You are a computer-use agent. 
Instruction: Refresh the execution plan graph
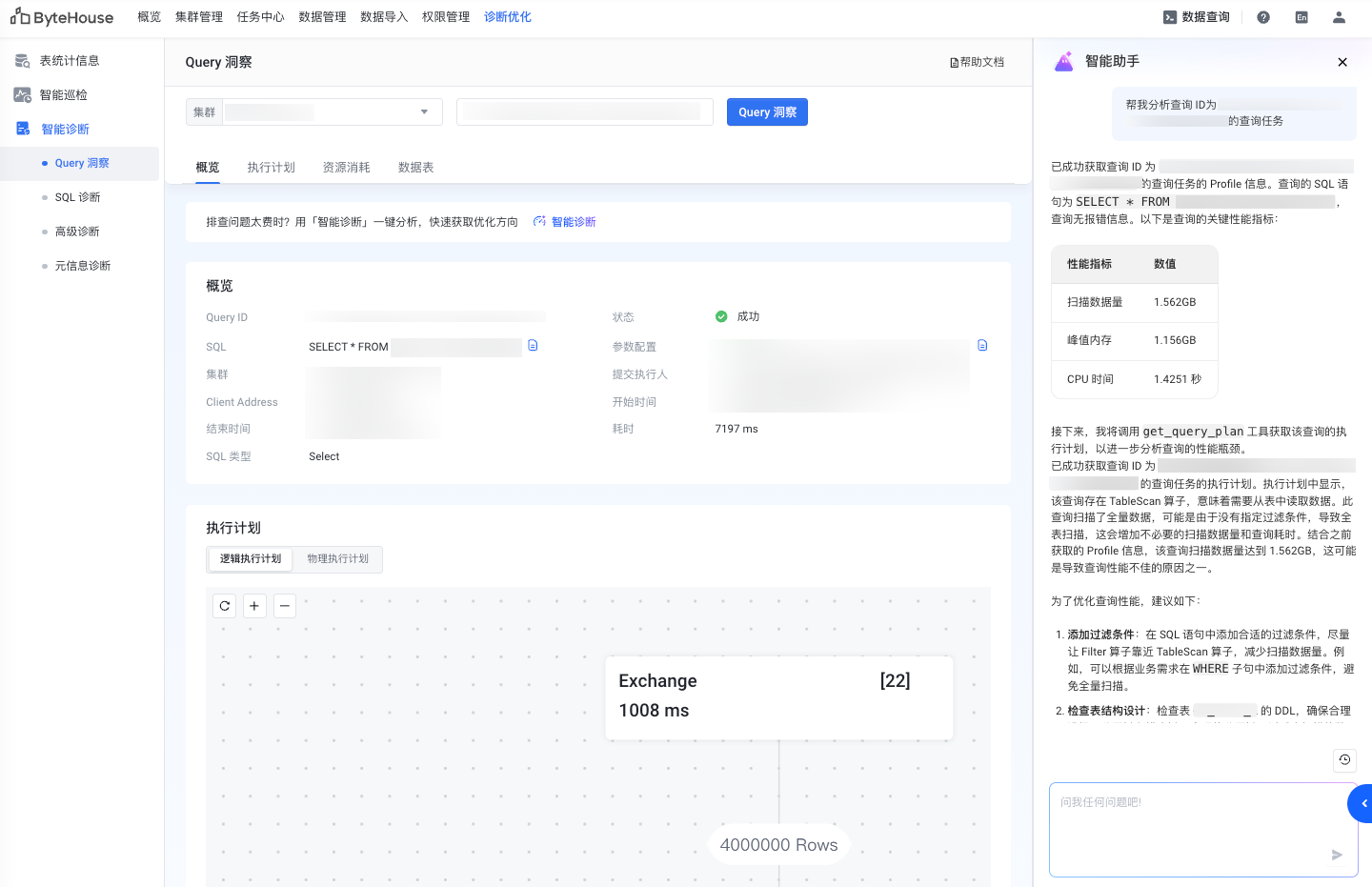coord(225,606)
